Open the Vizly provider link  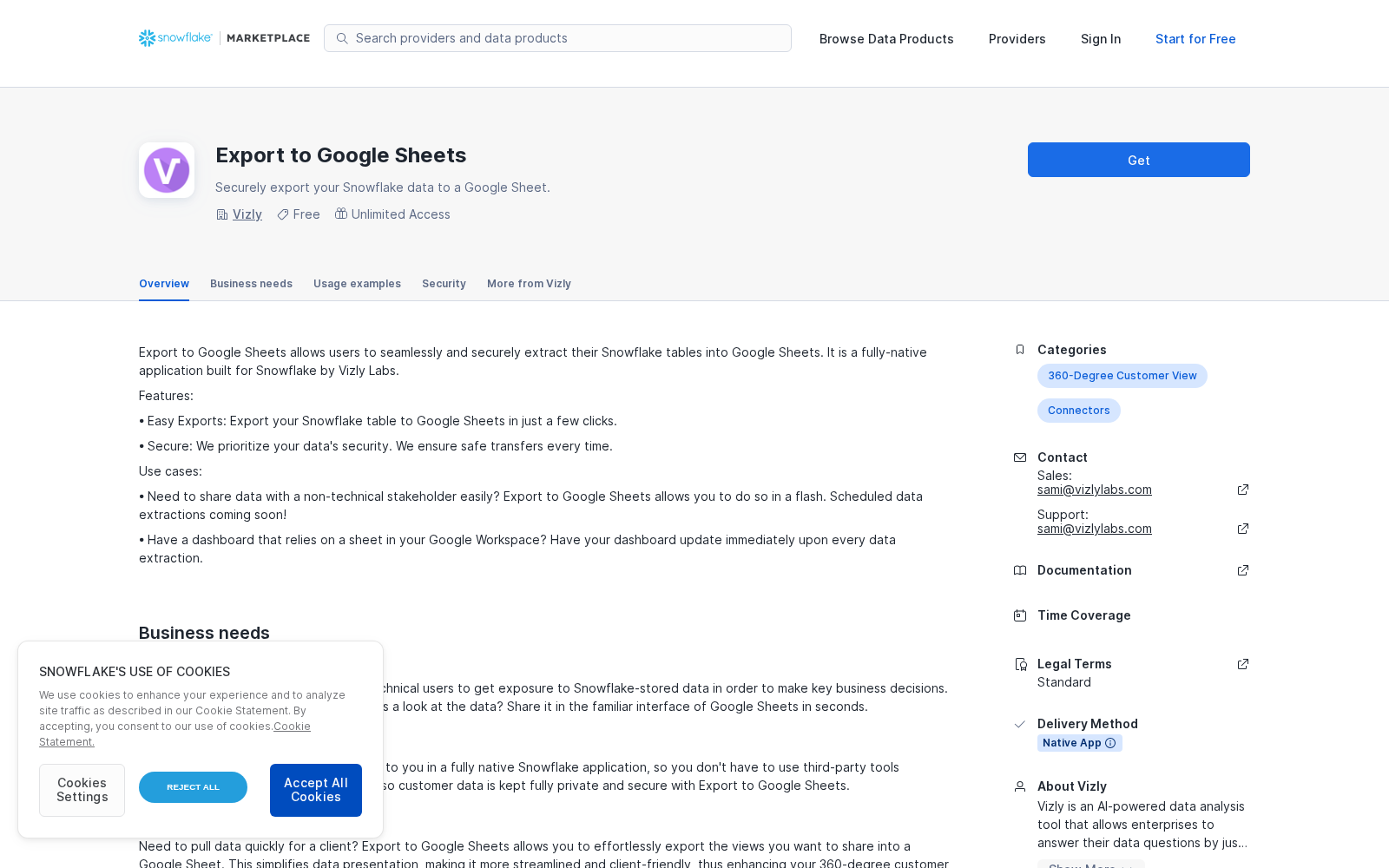247,214
